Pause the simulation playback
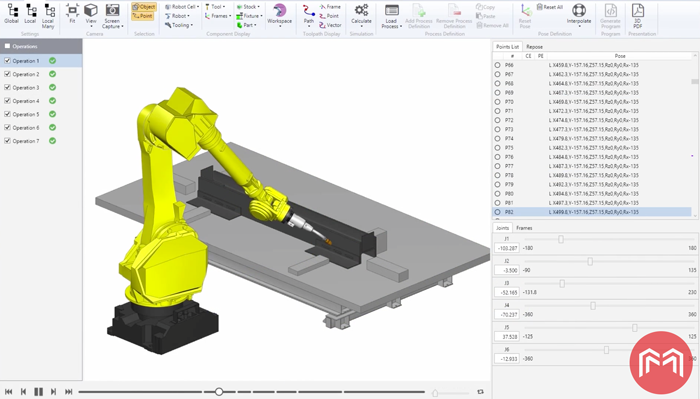Screen dimensions: 700x399 point(39,392)
